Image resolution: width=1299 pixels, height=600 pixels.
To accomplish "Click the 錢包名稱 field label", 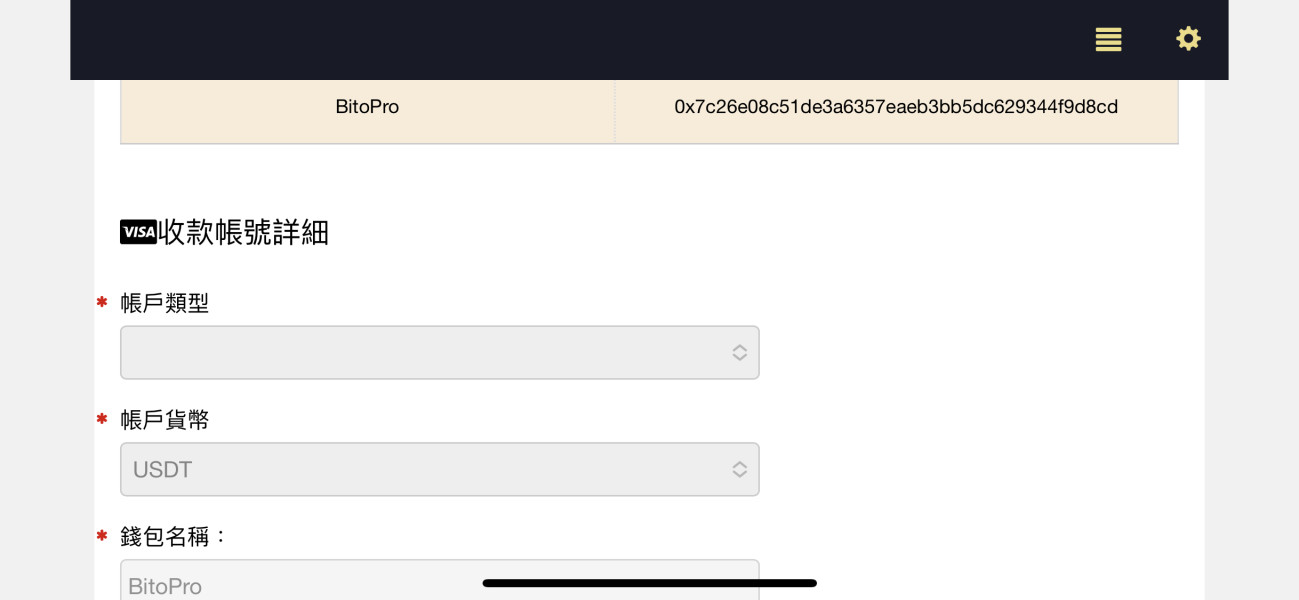I will pyautogui.click(x=174, y=537).
